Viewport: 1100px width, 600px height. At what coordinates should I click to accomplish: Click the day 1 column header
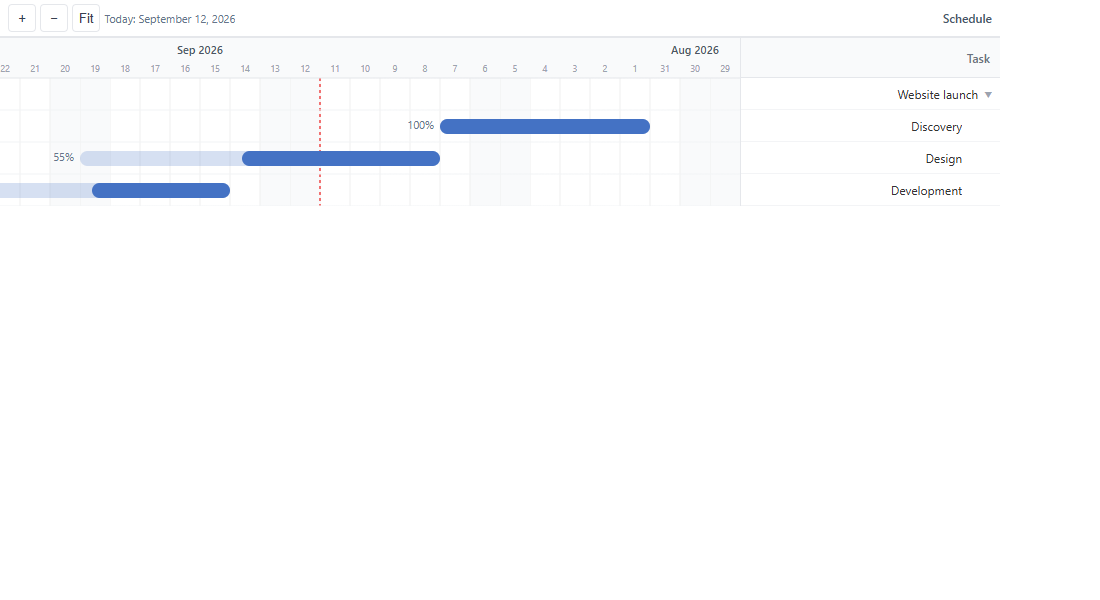tap(635, 69)
